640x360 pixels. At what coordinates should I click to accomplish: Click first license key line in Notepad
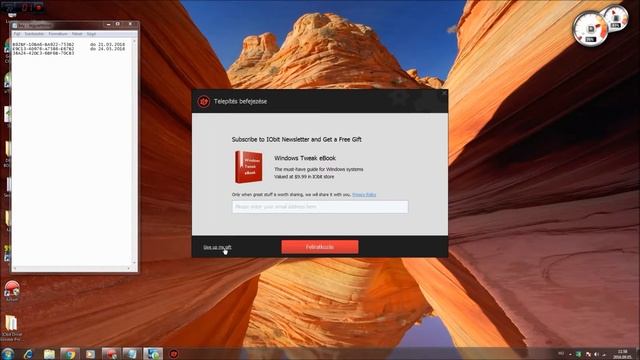[x=43, y=44]
